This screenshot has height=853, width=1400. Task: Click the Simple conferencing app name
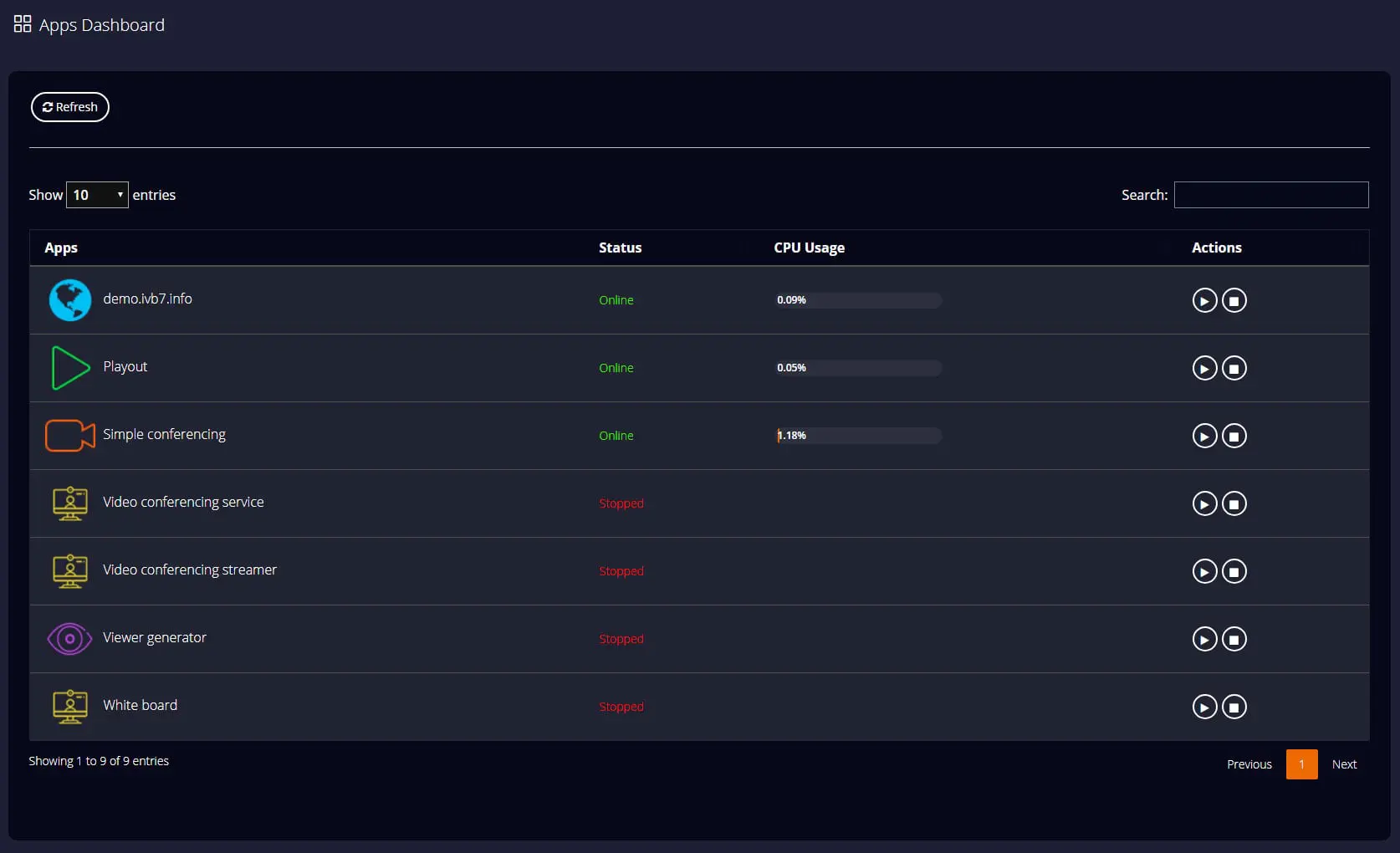coord(164,434)
